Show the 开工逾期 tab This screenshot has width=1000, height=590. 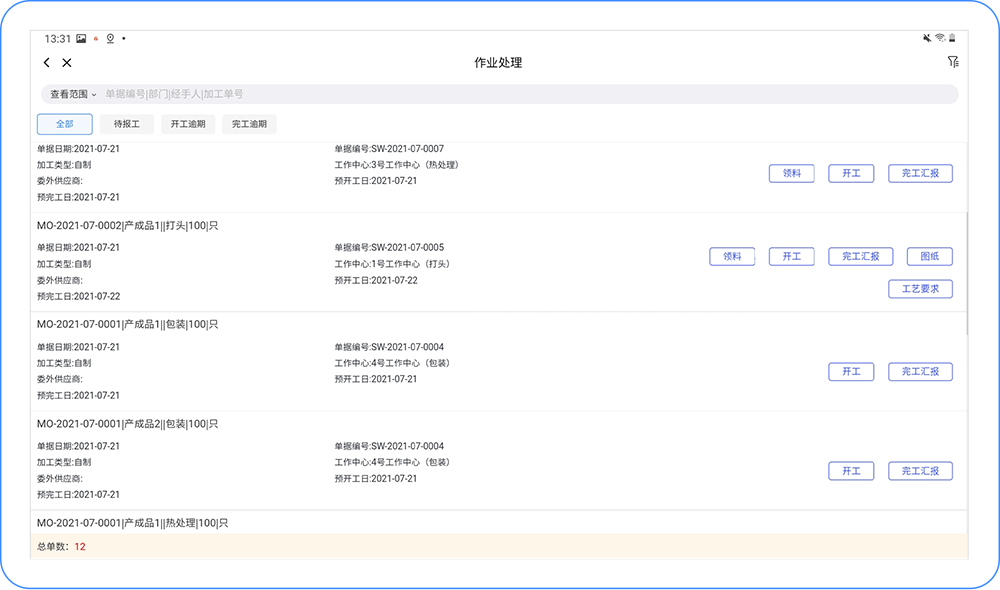pos(188,124)
